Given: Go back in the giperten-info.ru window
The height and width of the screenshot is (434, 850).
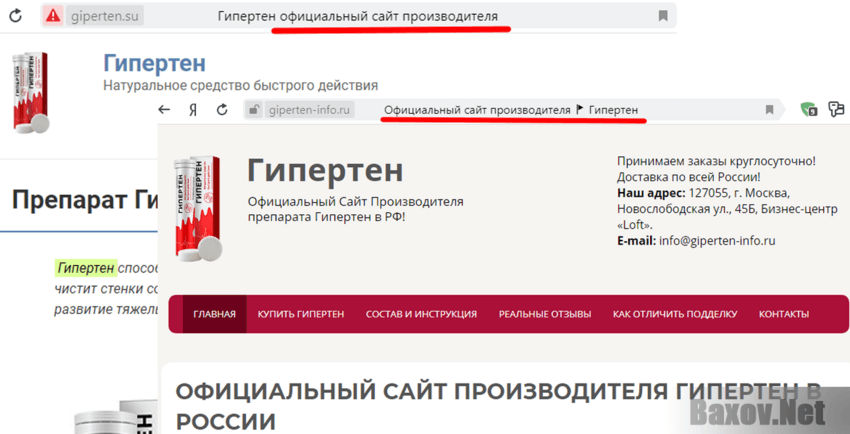Looking at the screenshot, I should pos(164,111).
